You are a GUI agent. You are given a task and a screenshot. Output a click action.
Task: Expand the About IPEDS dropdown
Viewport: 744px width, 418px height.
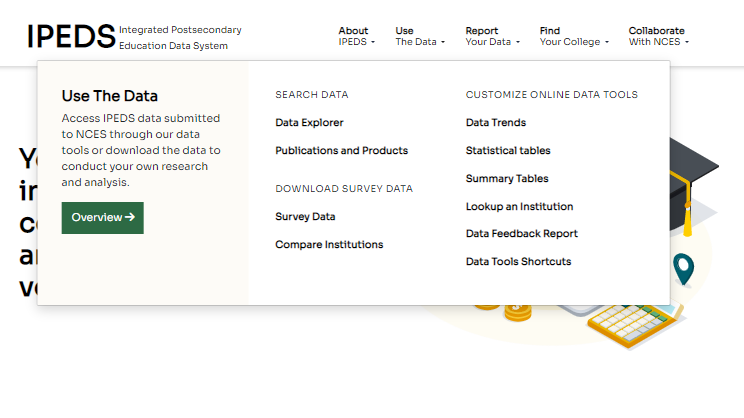[357, 37]
